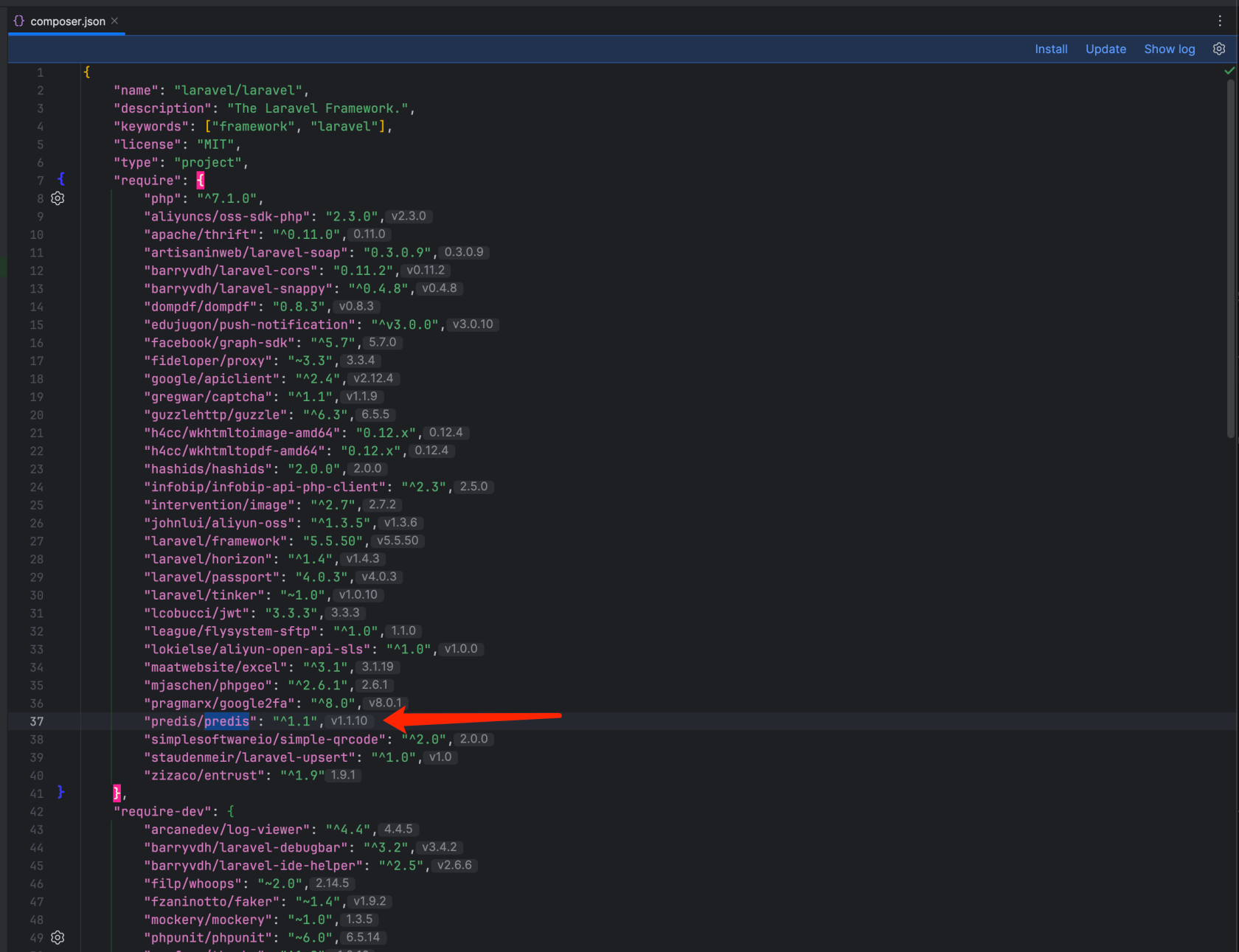
Task: Open Composer settings gear in the notification bar
Action: [x=1219, y=49]
